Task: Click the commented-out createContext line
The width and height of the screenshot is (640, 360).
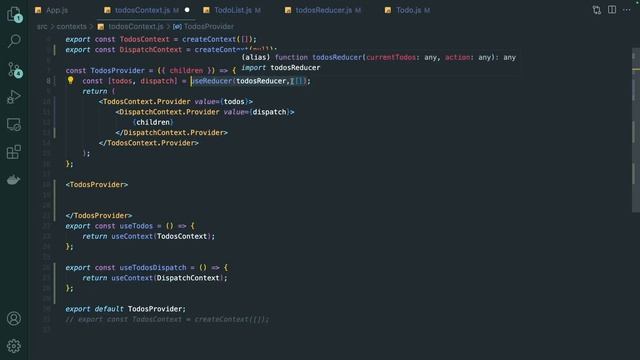Action: click(x=167, y=319)
